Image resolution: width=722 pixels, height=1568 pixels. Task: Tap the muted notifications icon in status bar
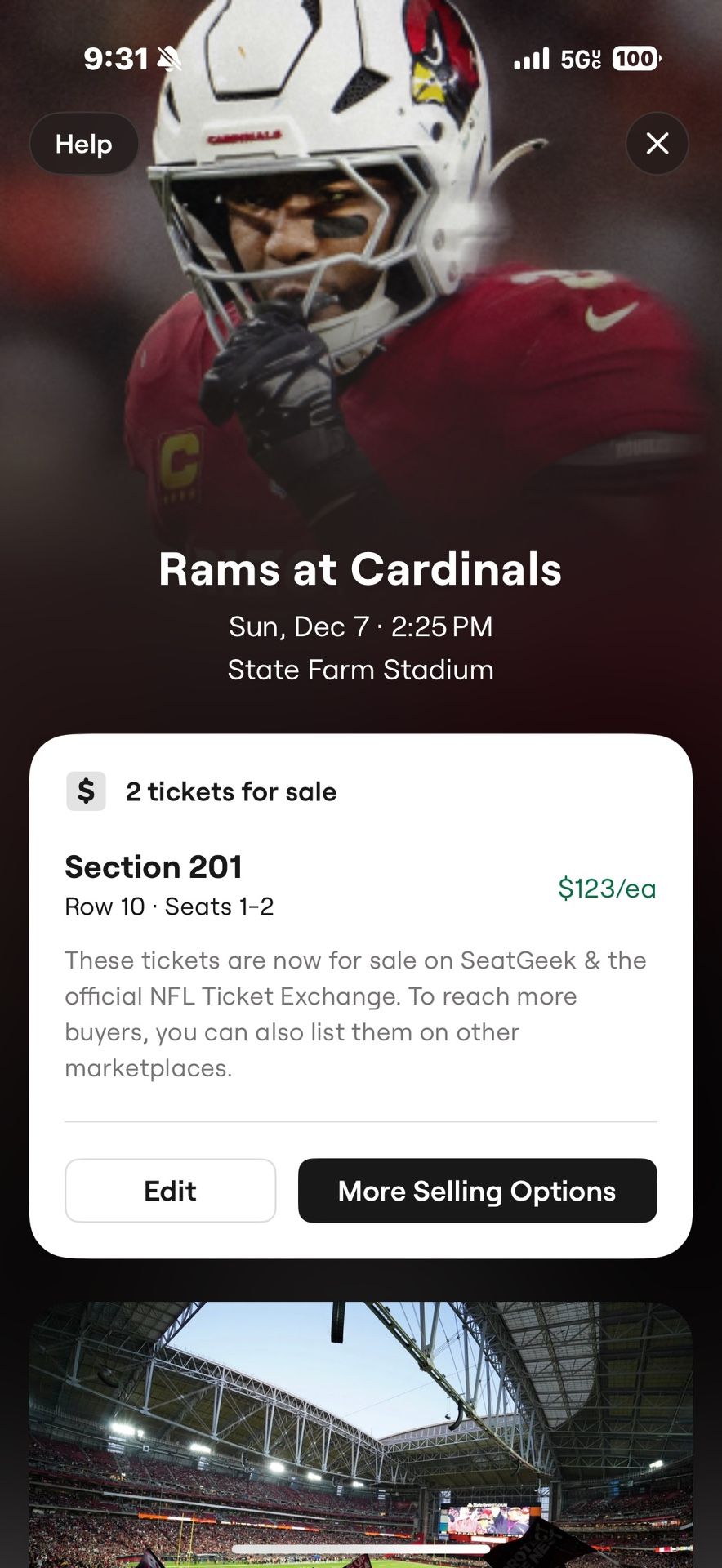[x=170, y=57]
